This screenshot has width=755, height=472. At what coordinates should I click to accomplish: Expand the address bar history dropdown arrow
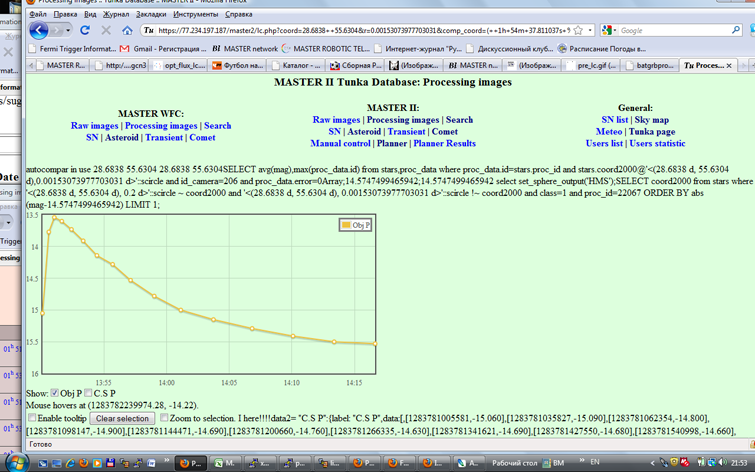pos(592,31)
